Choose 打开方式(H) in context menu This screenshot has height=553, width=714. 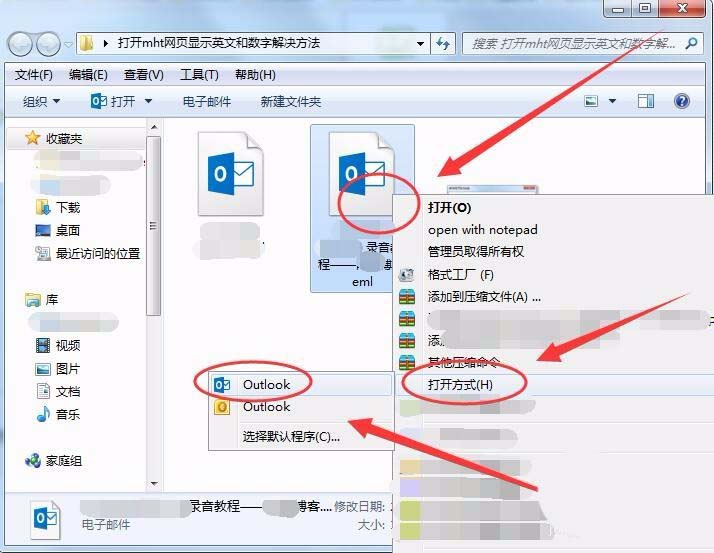coord(460,384)
